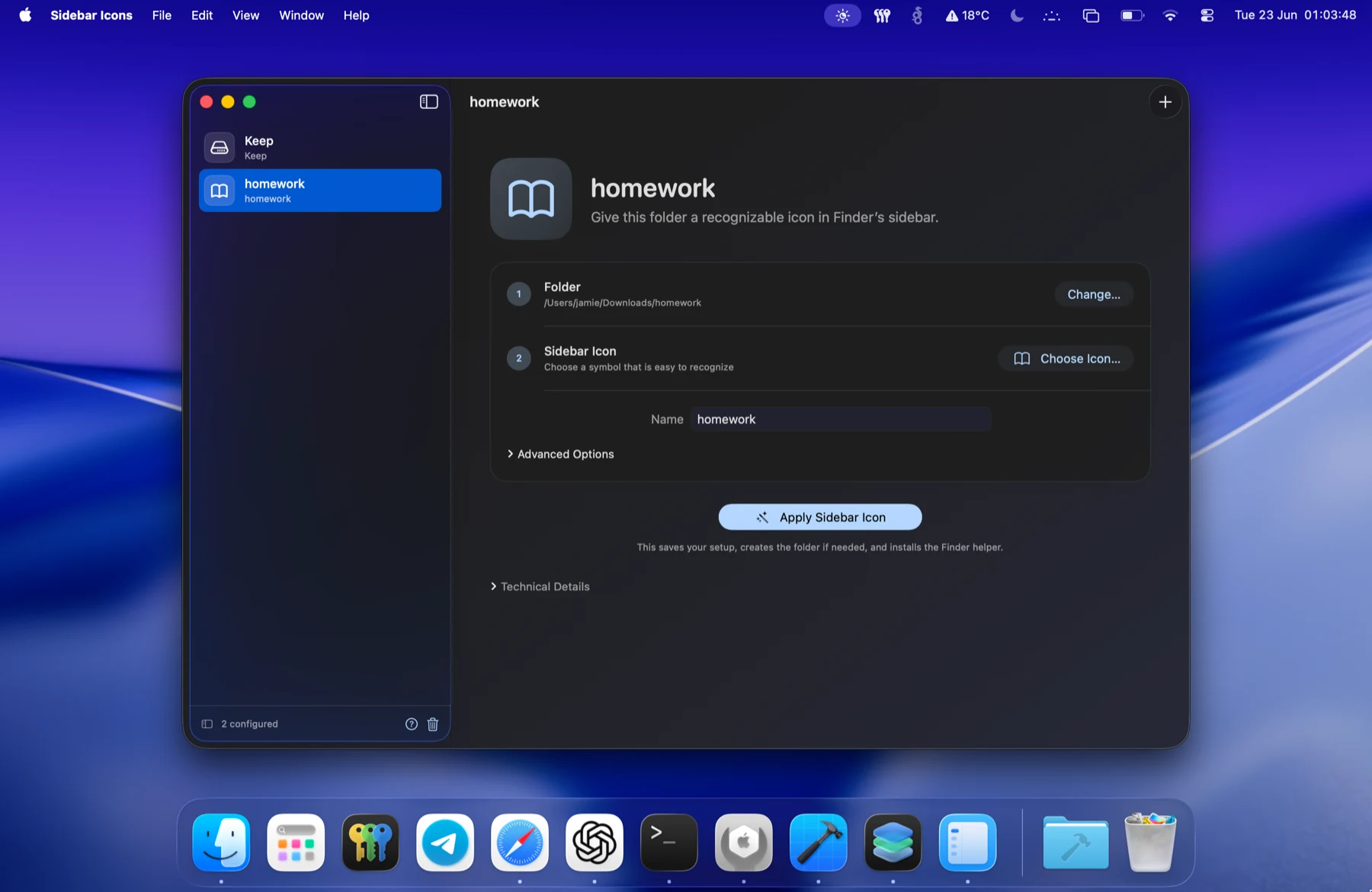Open the Window menu

301,15
